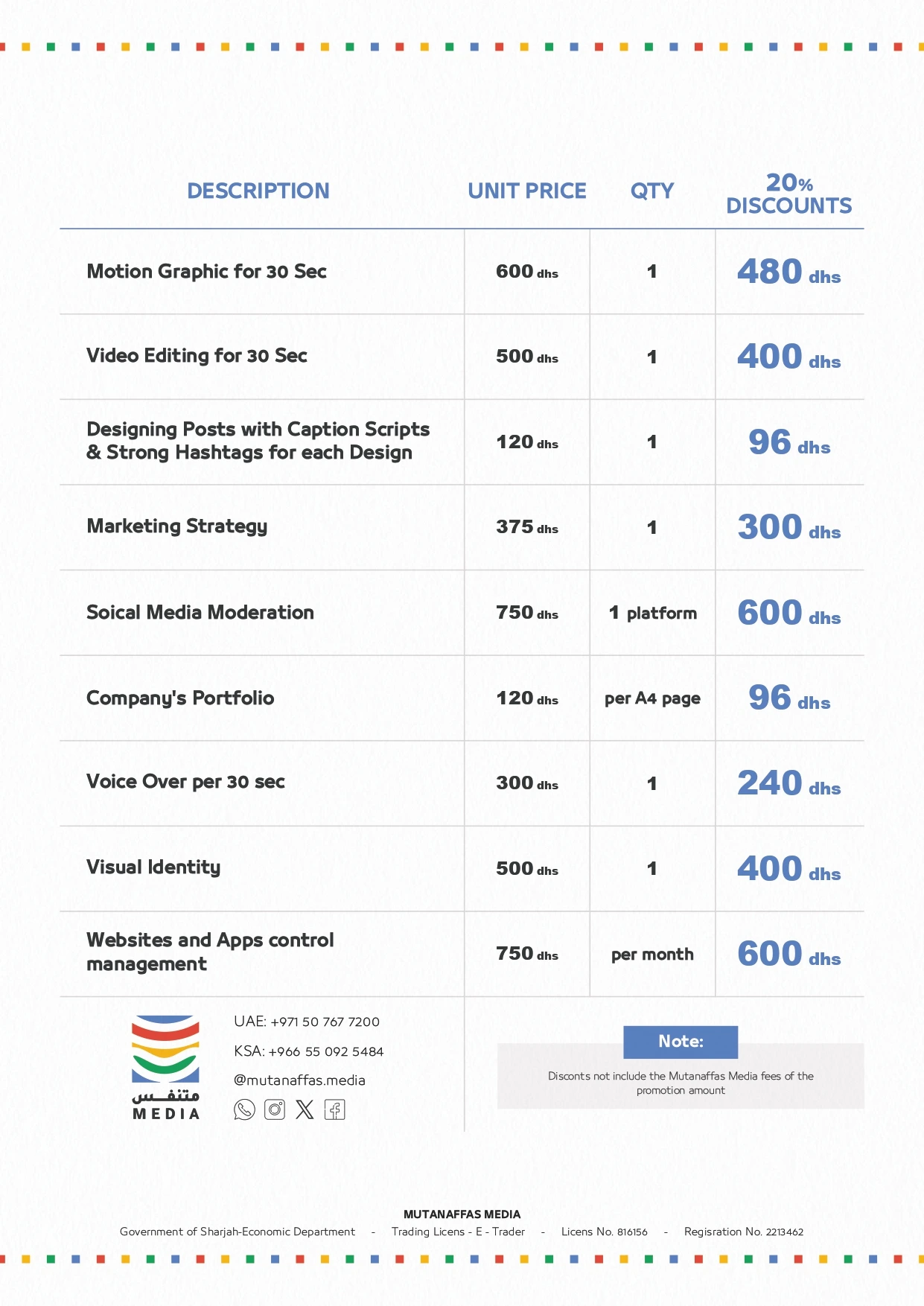Select the Marketing Strategy description
The width and height of the screenshot is (924, 1306).
177,526
